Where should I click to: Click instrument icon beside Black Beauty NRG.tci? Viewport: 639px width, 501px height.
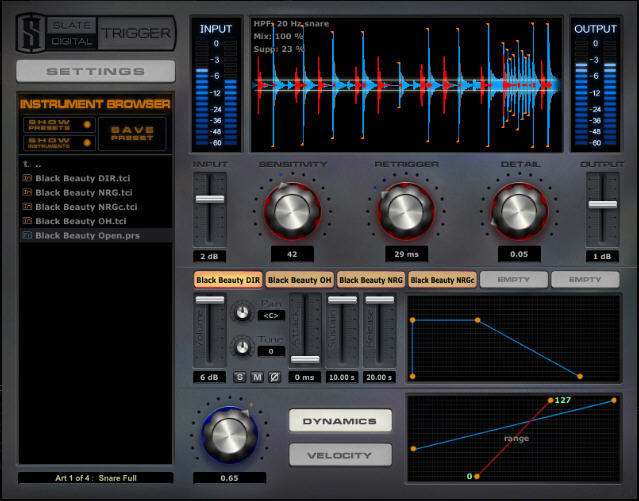[x=27, y=192]
